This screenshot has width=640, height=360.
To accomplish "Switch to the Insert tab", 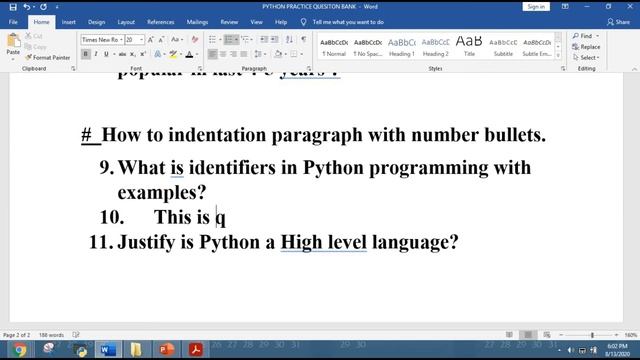I will pos(69,22).
